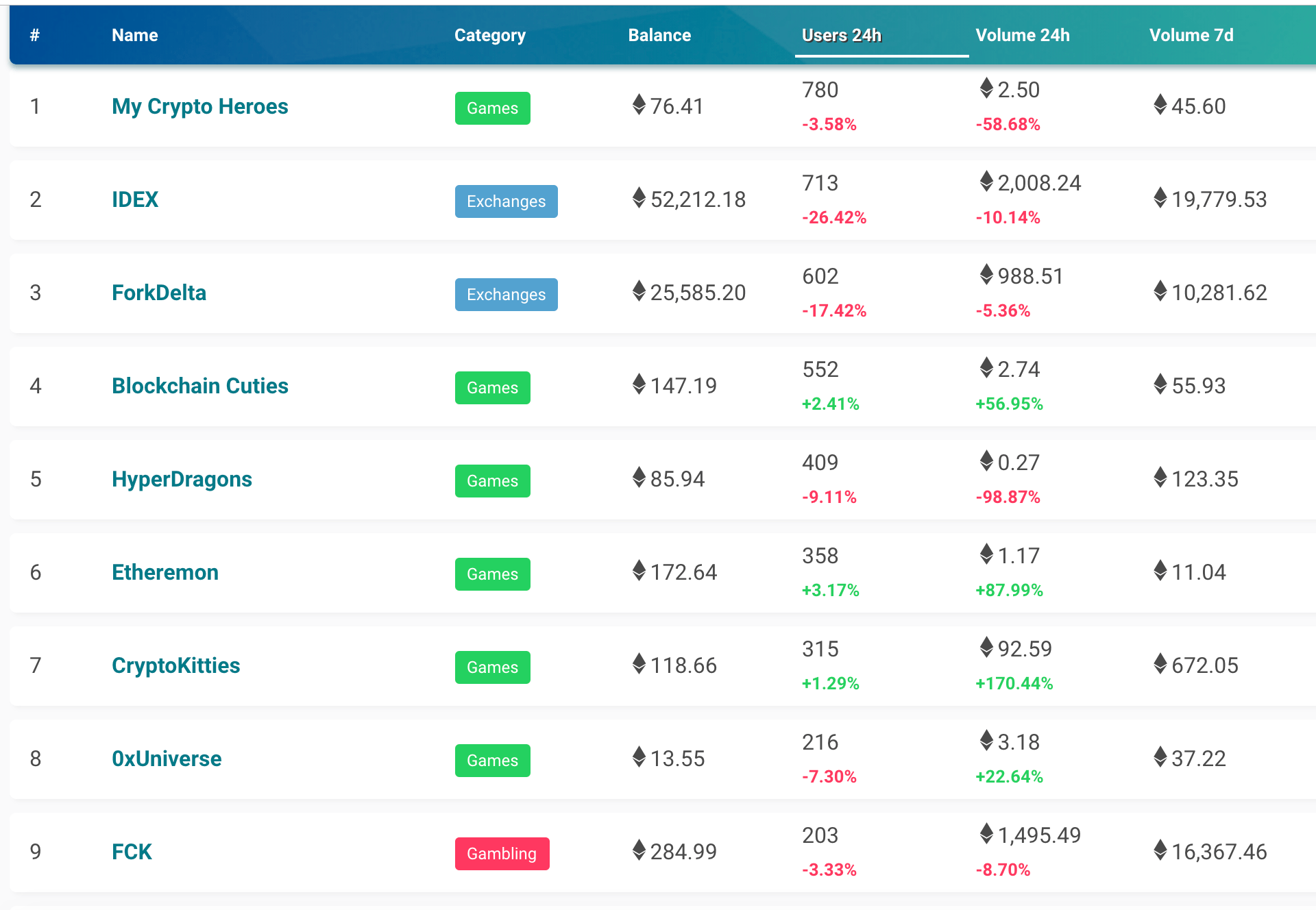The image size is (1316, 910).
Task: Sort table by Users 24h column
Action: point(841,36)
